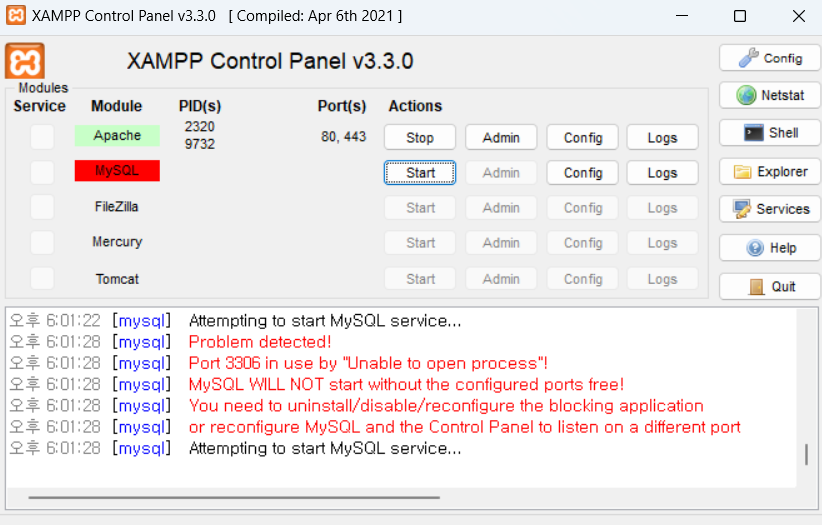Quit the XAMPP Control Panel
The image size is (822, 525).
click(x=770, y=286)
